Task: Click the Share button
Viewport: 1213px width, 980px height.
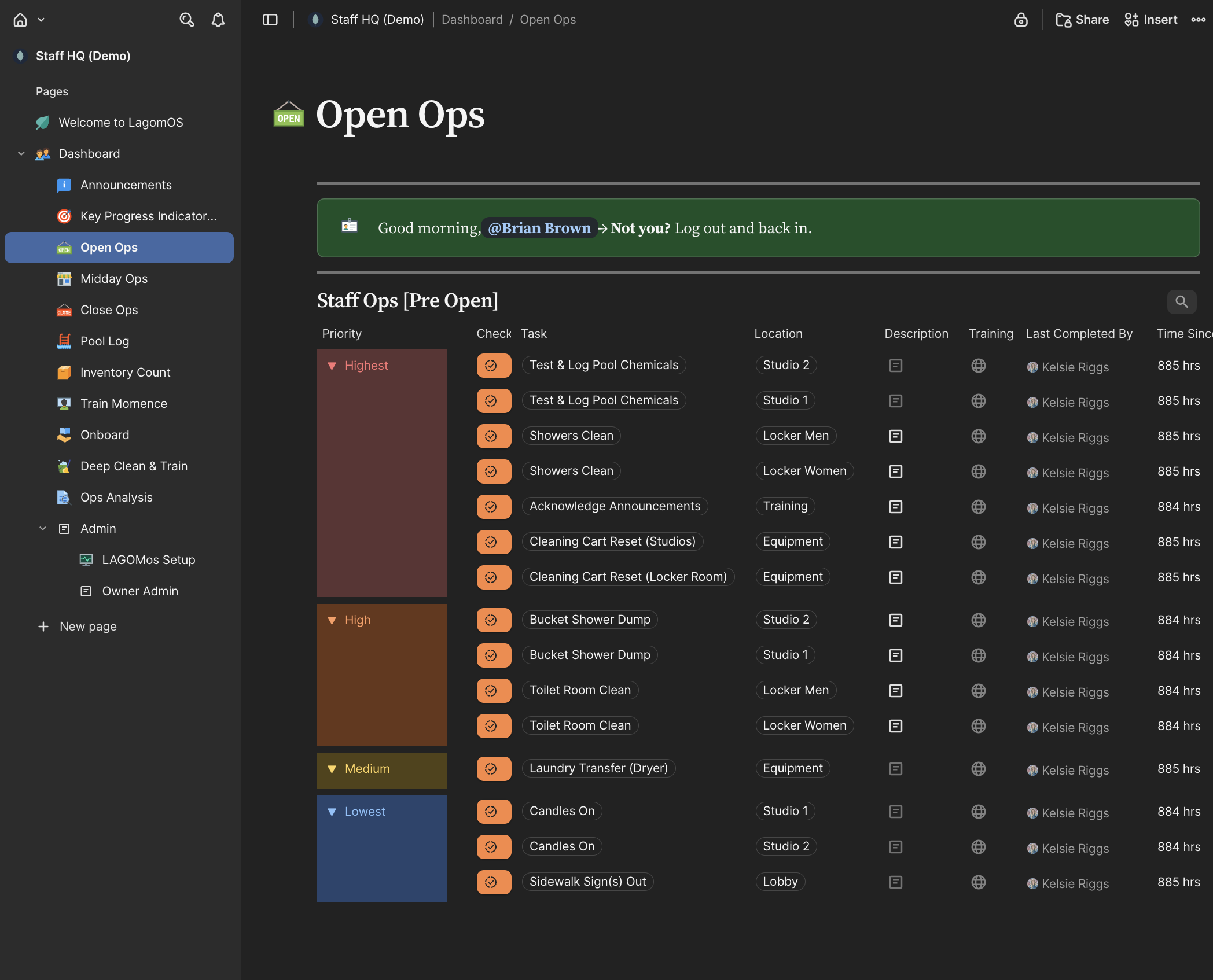Action: 1082,20
